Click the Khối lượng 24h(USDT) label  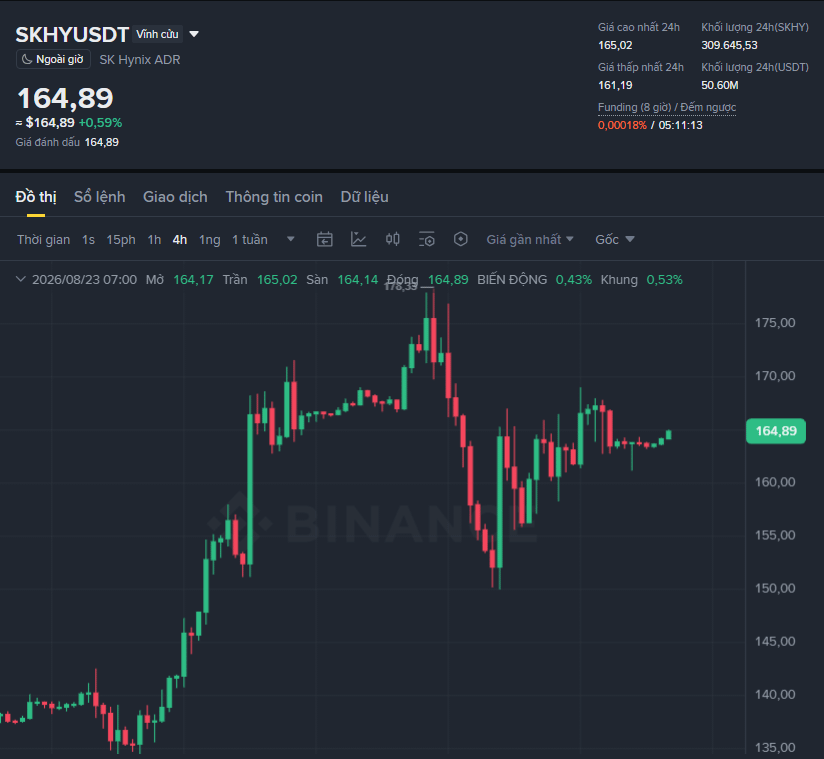click(x=755, y=67)
